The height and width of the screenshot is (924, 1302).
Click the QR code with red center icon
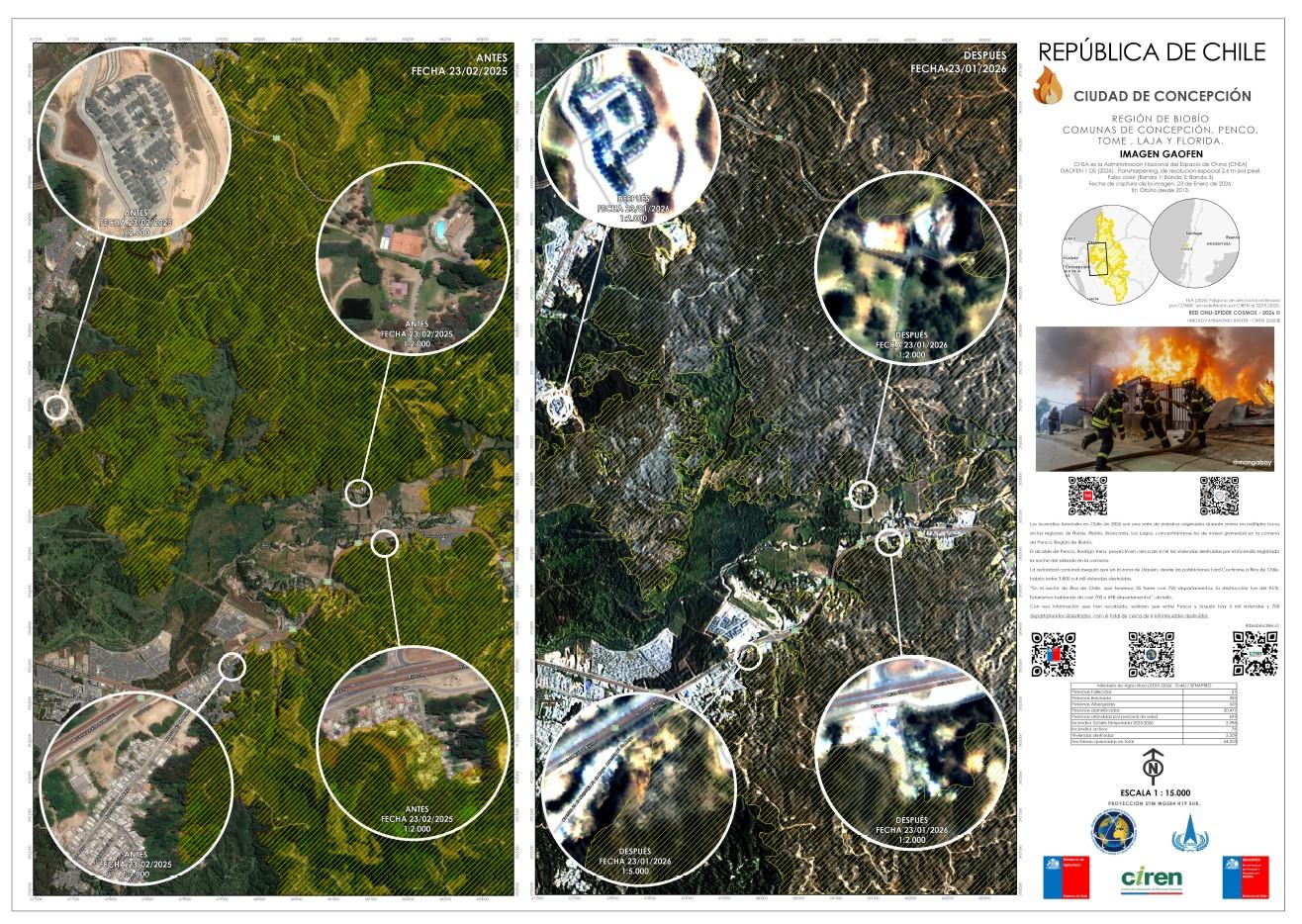(1087, 497)
